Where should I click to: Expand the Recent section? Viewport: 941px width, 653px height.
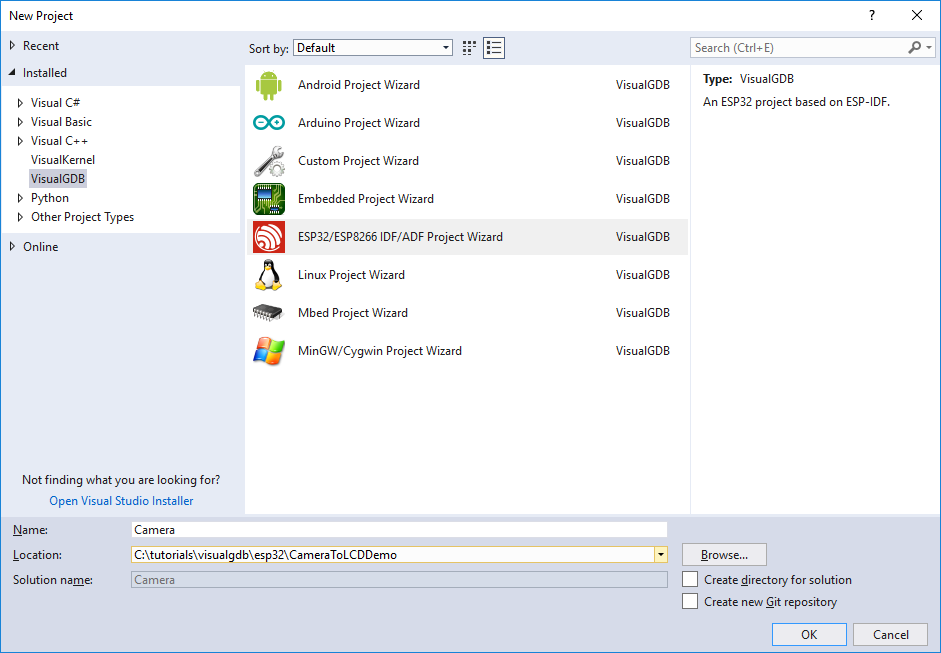(12, 46)
